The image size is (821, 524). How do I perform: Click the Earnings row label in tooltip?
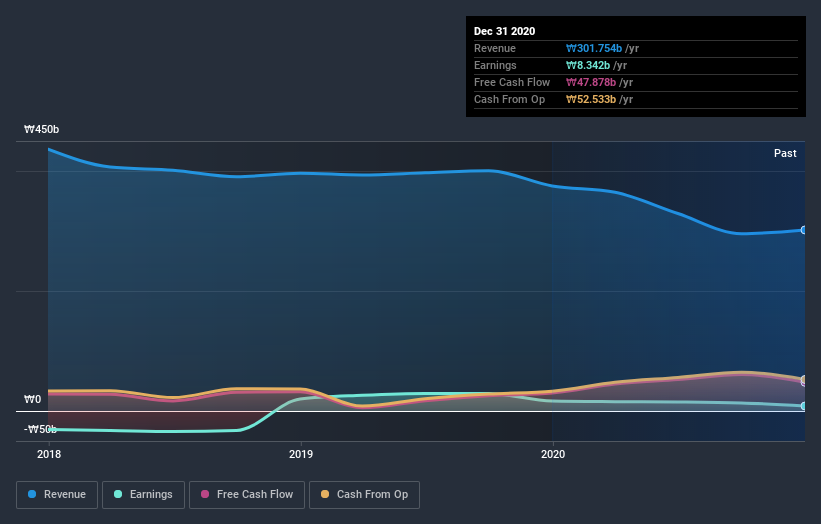[x=495, y=65]
